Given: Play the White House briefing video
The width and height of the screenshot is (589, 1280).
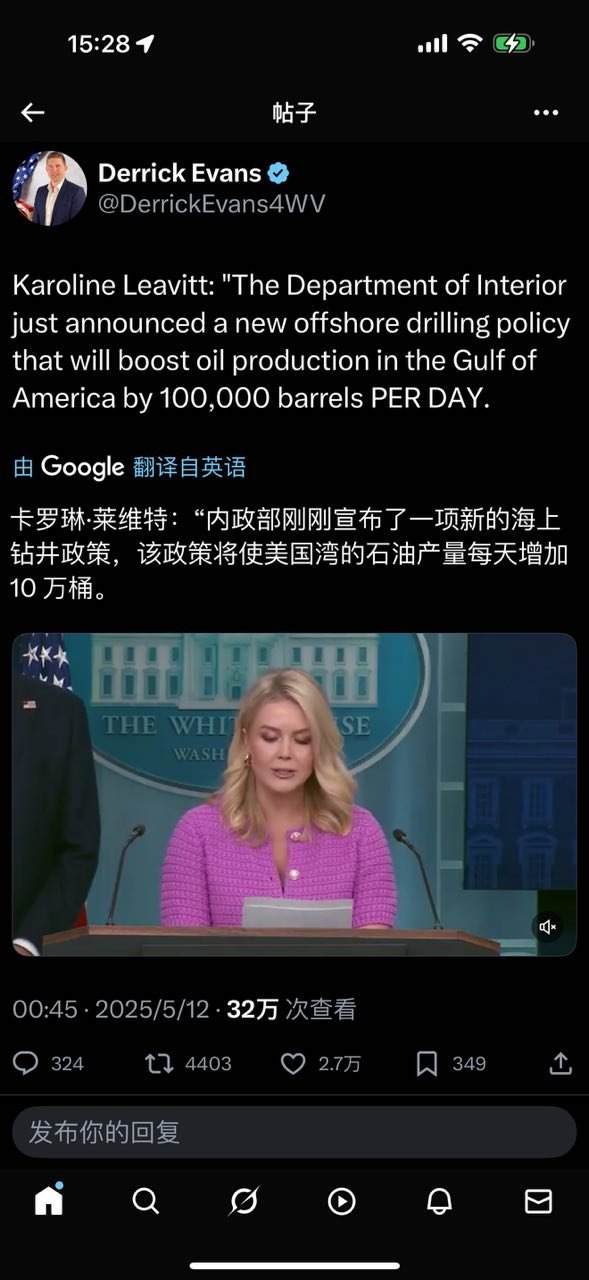Looking at the screenshot, I should point(294,795).
